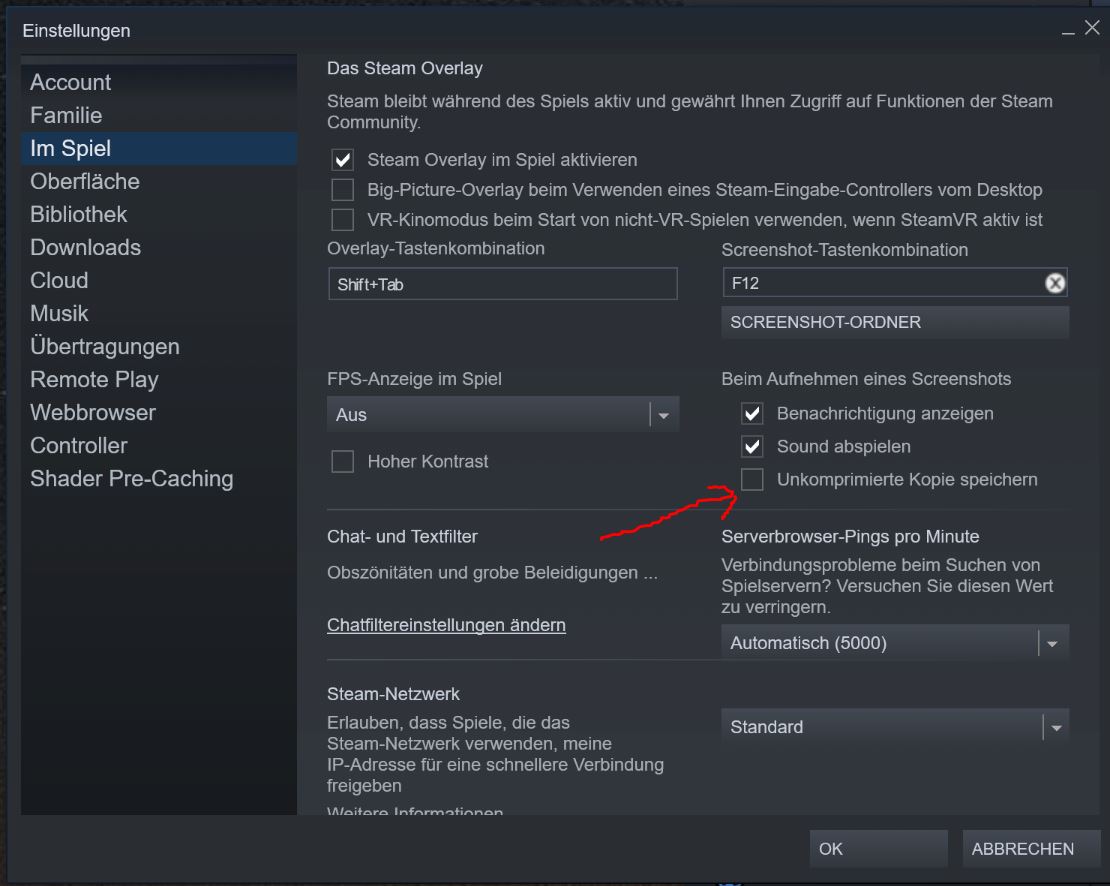
Task: Click the Overlay-Tastenkombination Shift+Tab field
Action: pyautogui.click(x=502, y=284)
